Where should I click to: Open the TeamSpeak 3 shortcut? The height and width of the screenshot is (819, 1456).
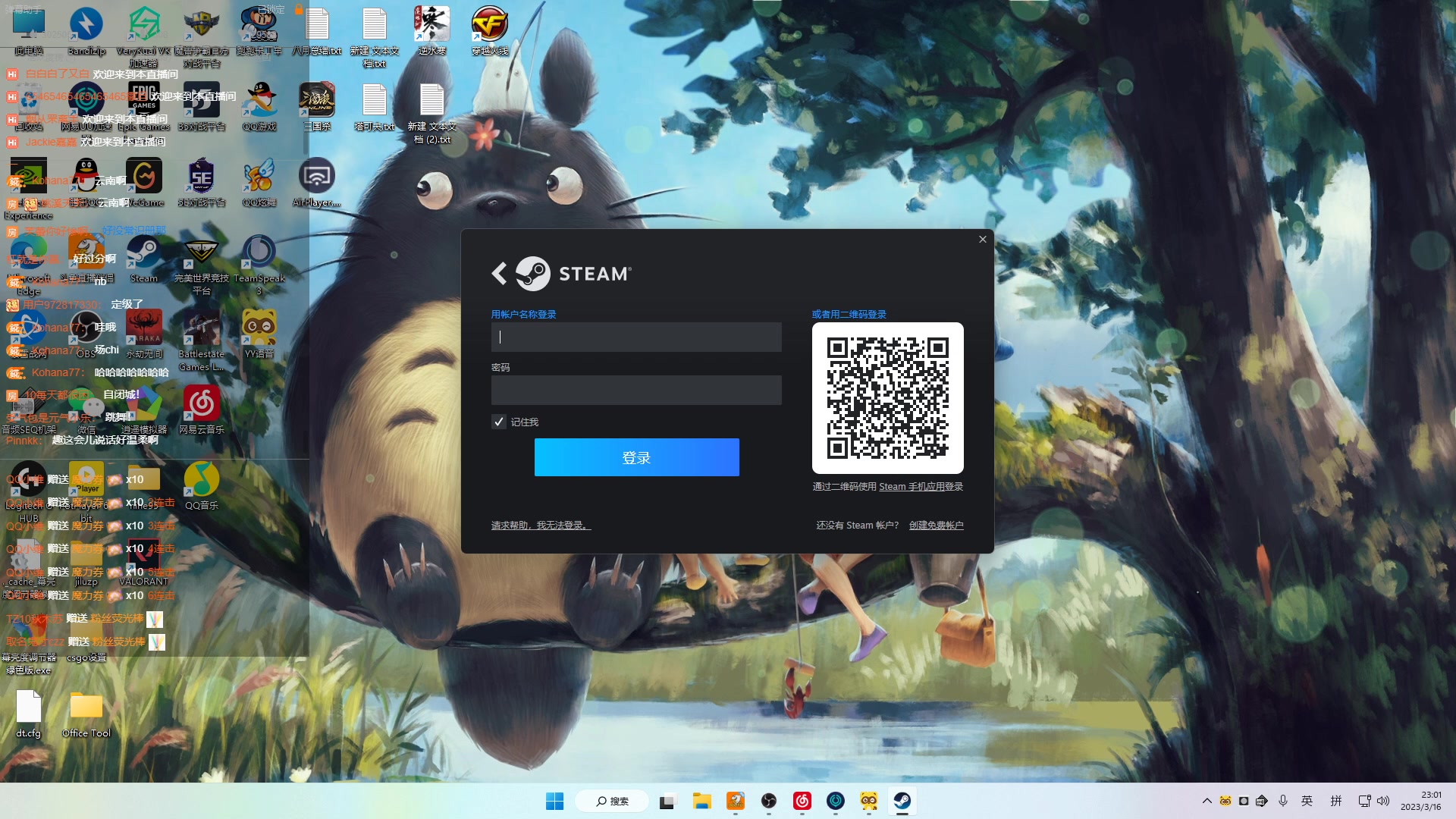(x=259, y=265)
